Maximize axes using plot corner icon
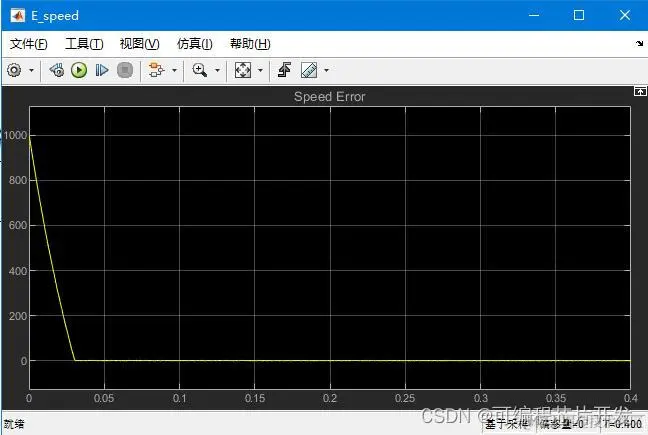The image size is (648, 435). point(640,91)
